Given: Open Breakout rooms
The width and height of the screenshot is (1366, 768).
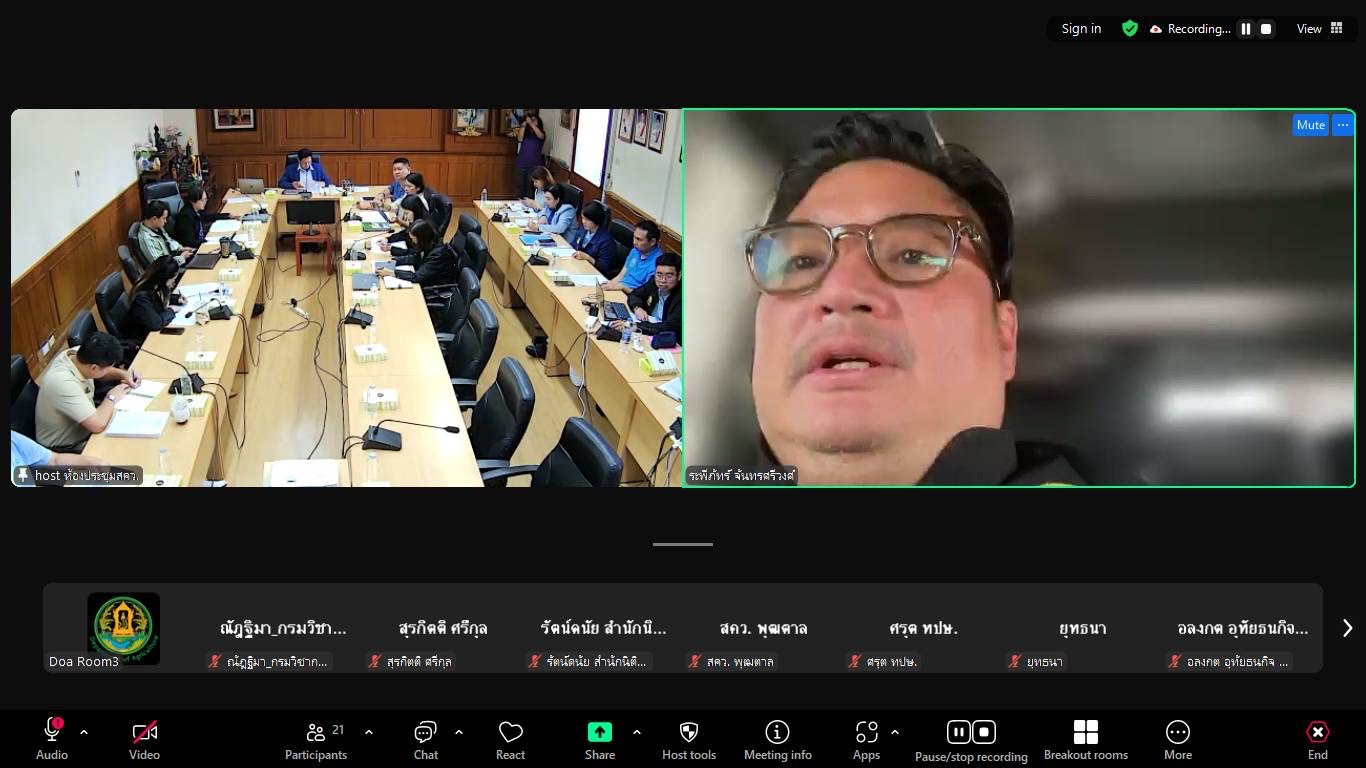Looking at the screenshot, I should [x=1085, y=740].
